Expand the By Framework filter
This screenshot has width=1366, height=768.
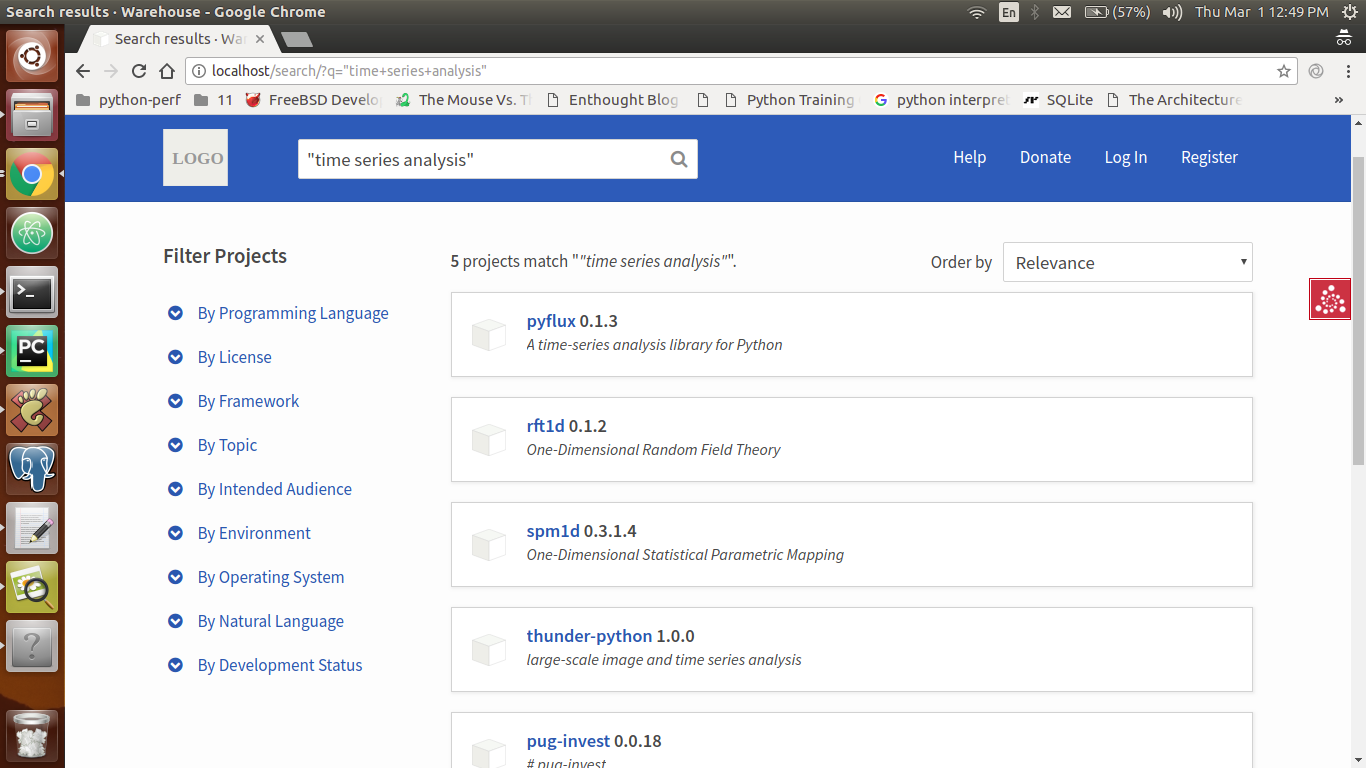coord(233,401)
